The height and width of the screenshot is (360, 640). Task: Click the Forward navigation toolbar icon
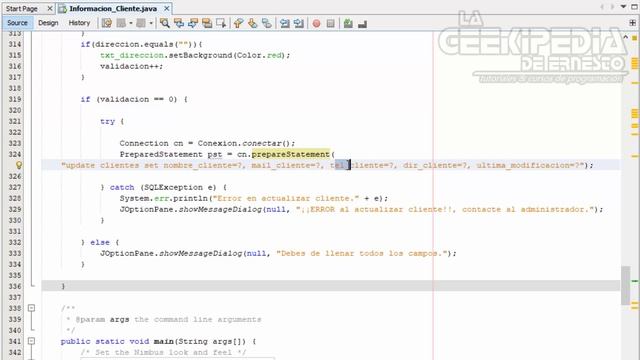click(141, 23)
